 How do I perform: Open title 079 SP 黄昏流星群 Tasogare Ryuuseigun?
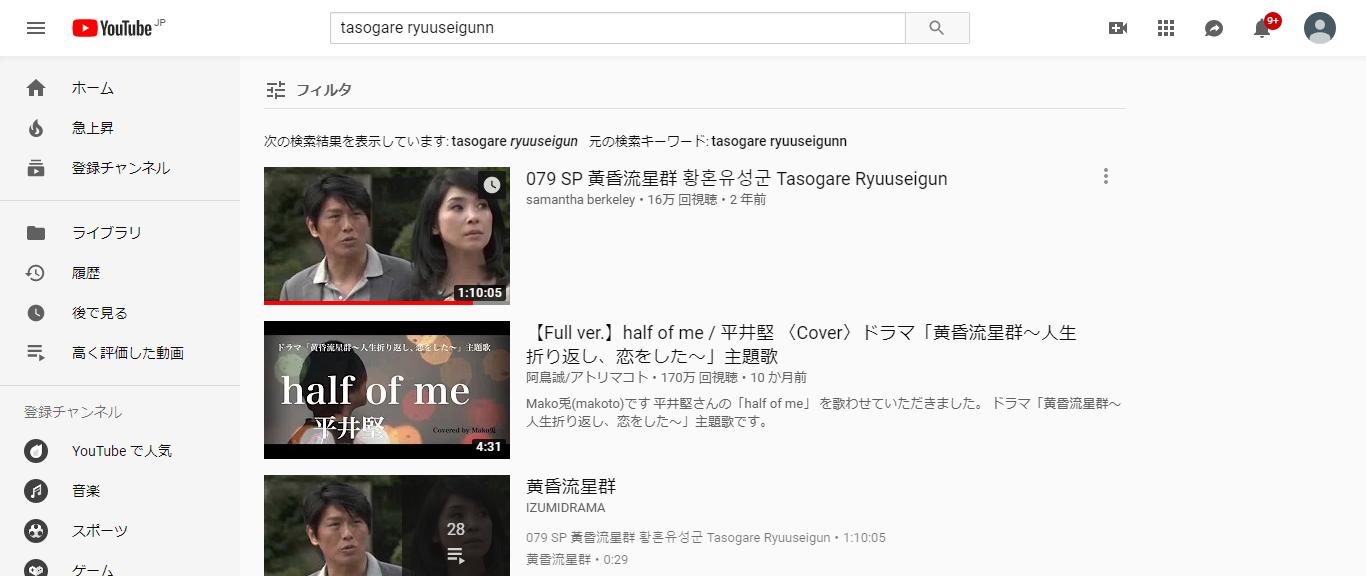(736, 179)
